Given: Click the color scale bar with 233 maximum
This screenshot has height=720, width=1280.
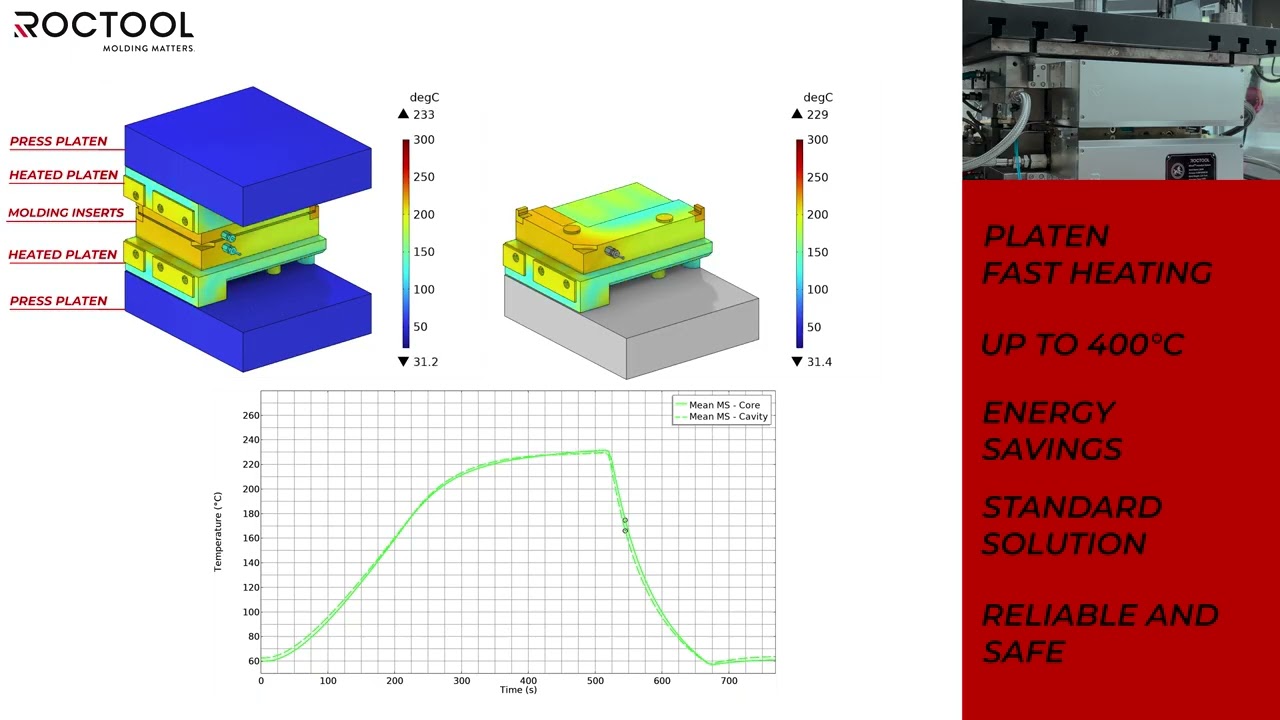Looking at the screenshot, I should [x=406, y=243].
